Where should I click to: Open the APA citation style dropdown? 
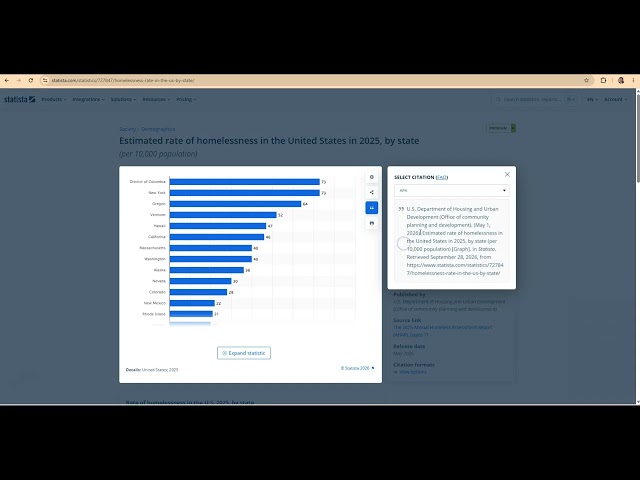click(451, 191)
